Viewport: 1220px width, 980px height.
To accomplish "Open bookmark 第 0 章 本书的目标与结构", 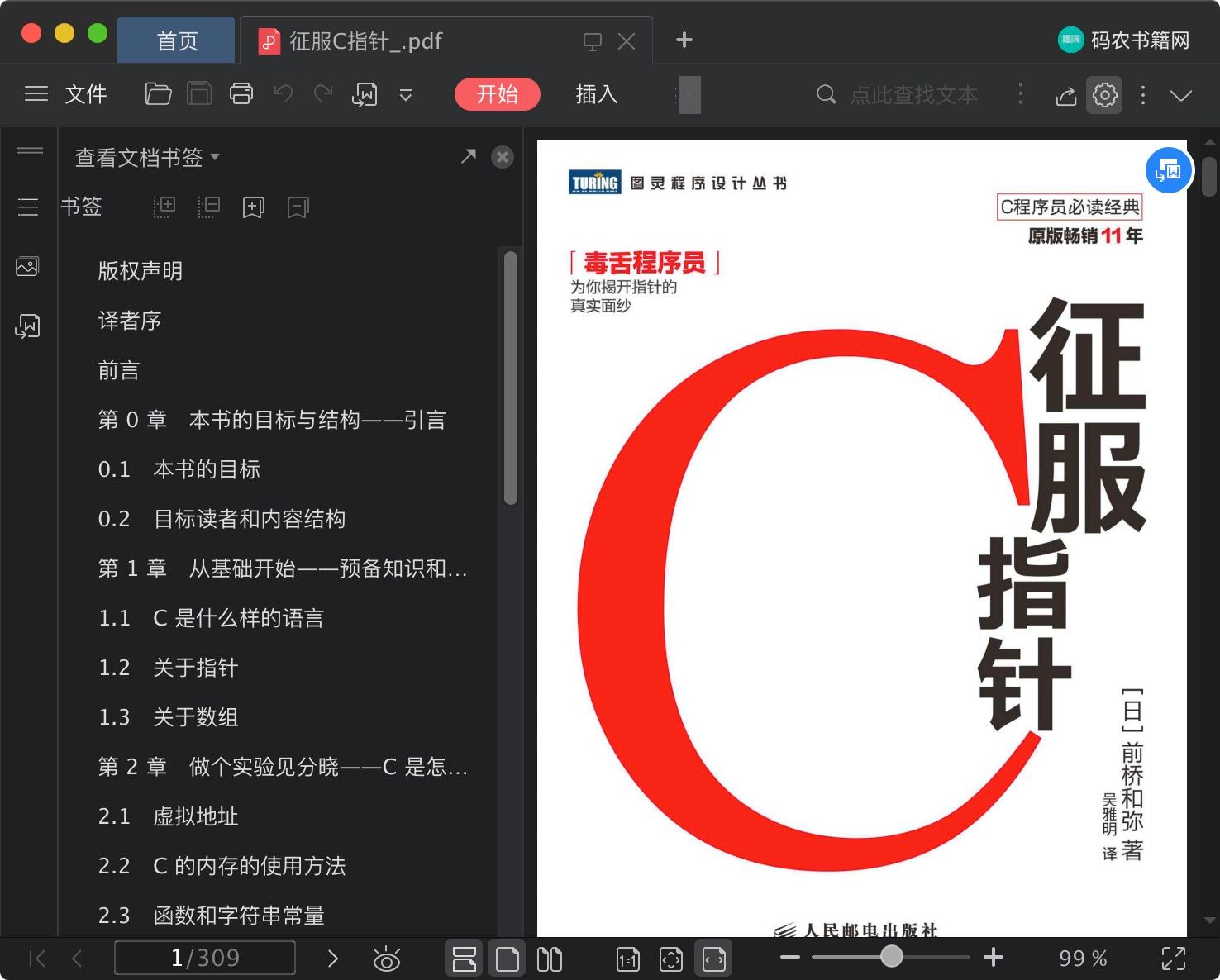I will (272, 420).
